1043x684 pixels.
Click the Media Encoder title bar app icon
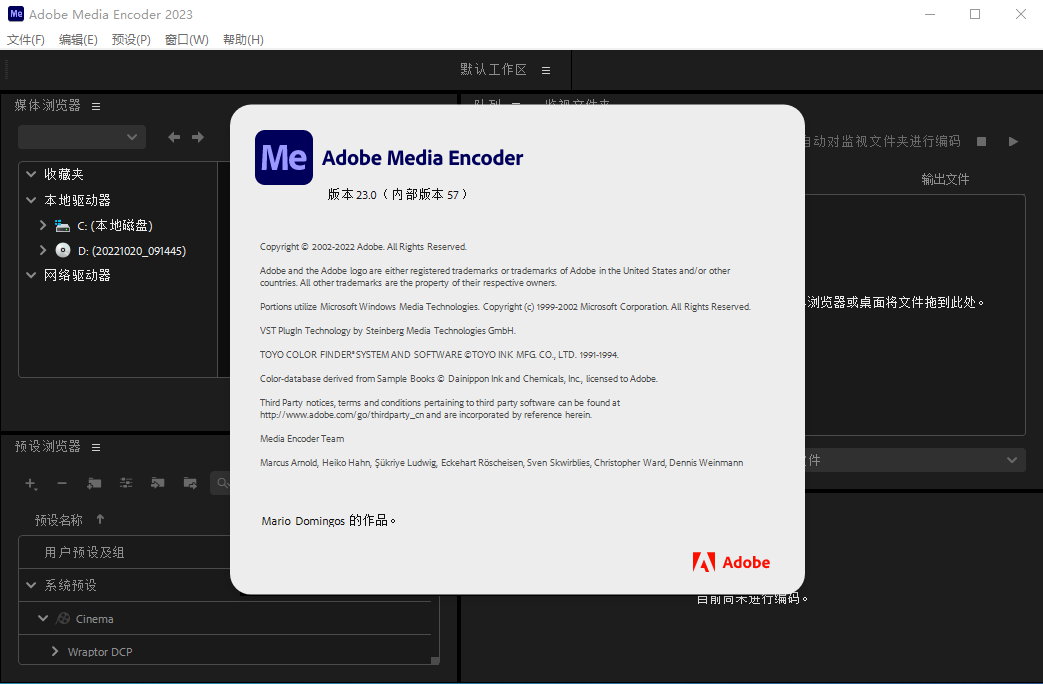(x=16, y=14)
